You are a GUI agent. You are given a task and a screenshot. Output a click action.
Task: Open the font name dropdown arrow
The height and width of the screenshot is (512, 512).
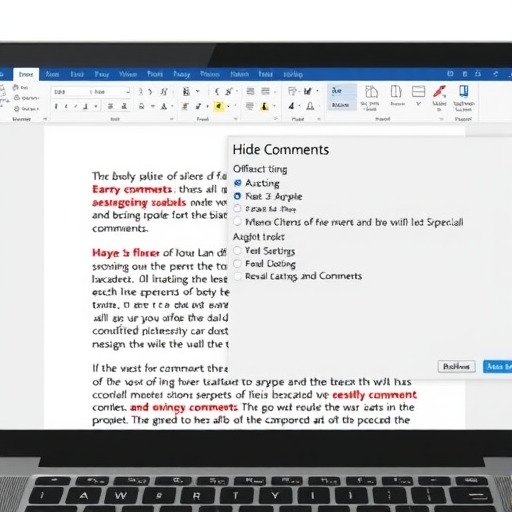tap(128, 92)
